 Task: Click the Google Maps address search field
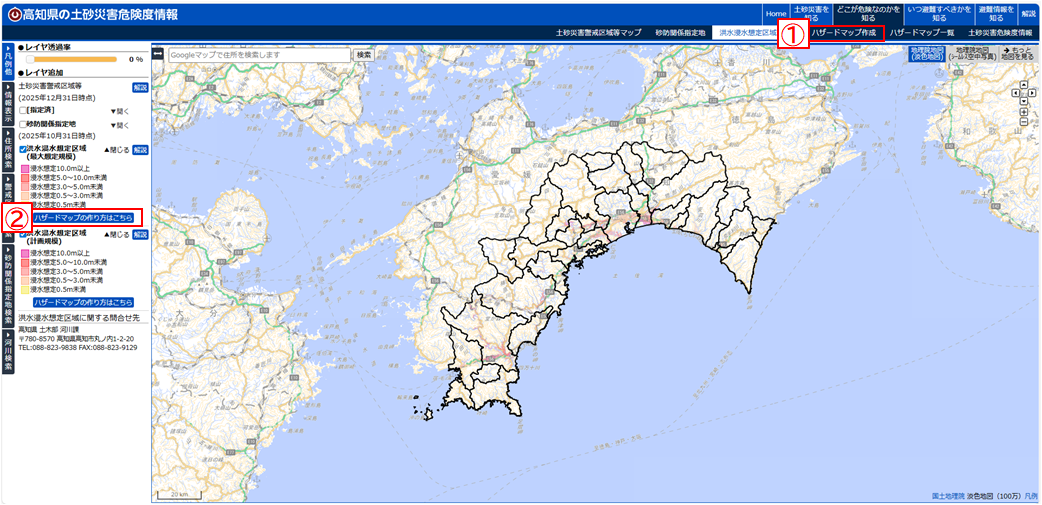[x=259, y=55]
